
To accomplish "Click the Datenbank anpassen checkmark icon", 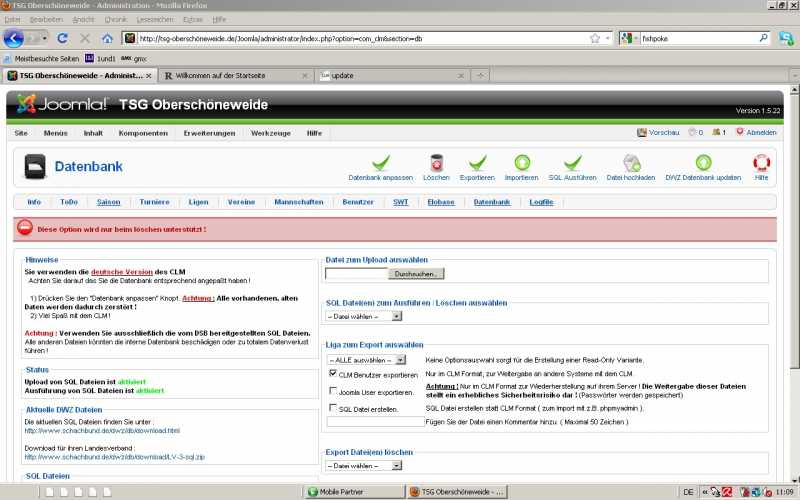I will pos(380,162).
